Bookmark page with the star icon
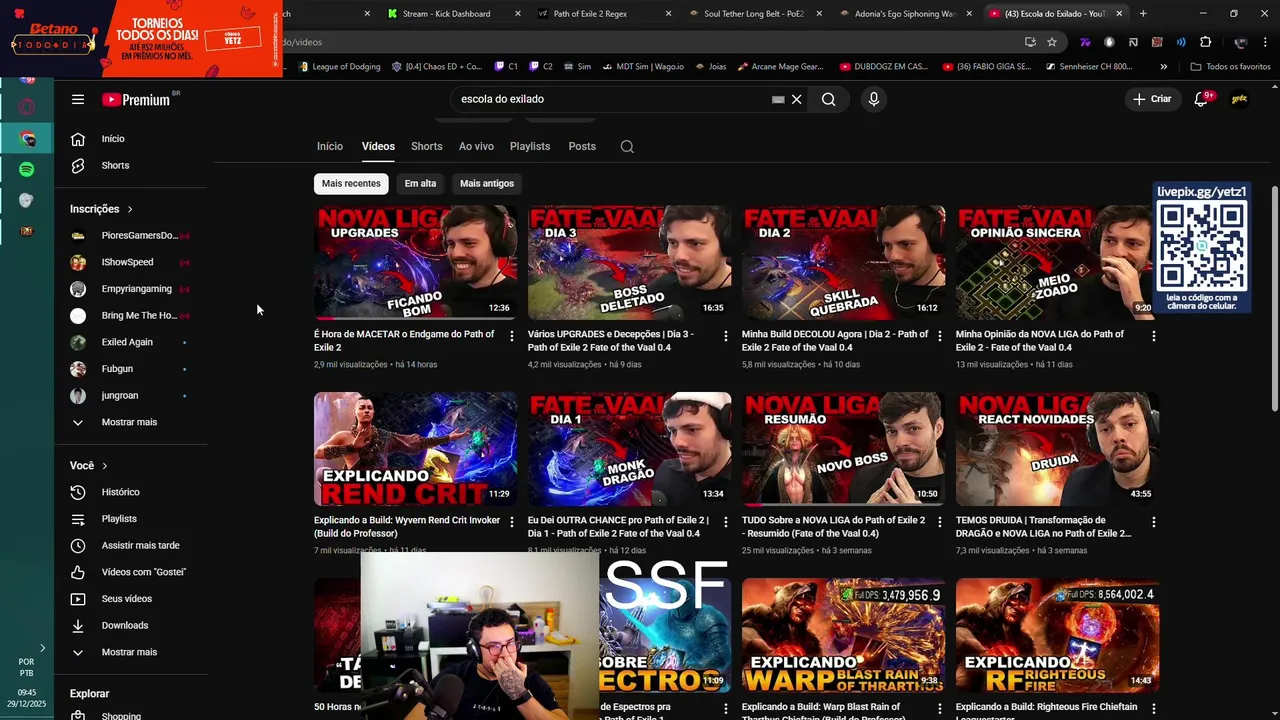The width and height of the screenshot is (1280, 720). click(1052, 42)
